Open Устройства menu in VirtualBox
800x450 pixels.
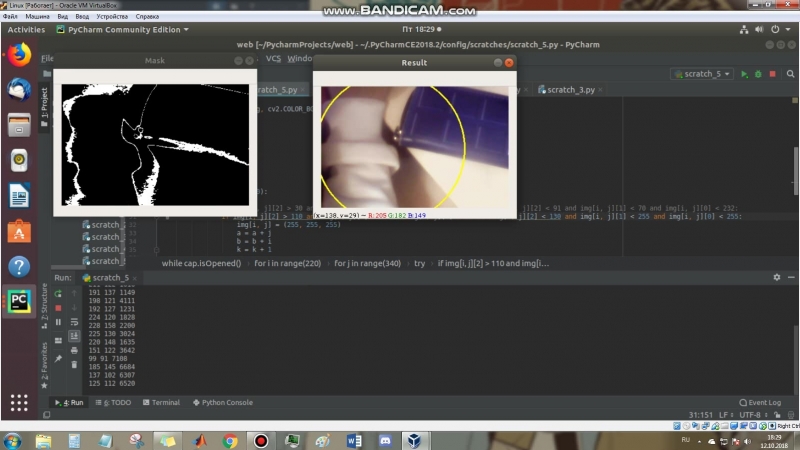tap(112, 16)
